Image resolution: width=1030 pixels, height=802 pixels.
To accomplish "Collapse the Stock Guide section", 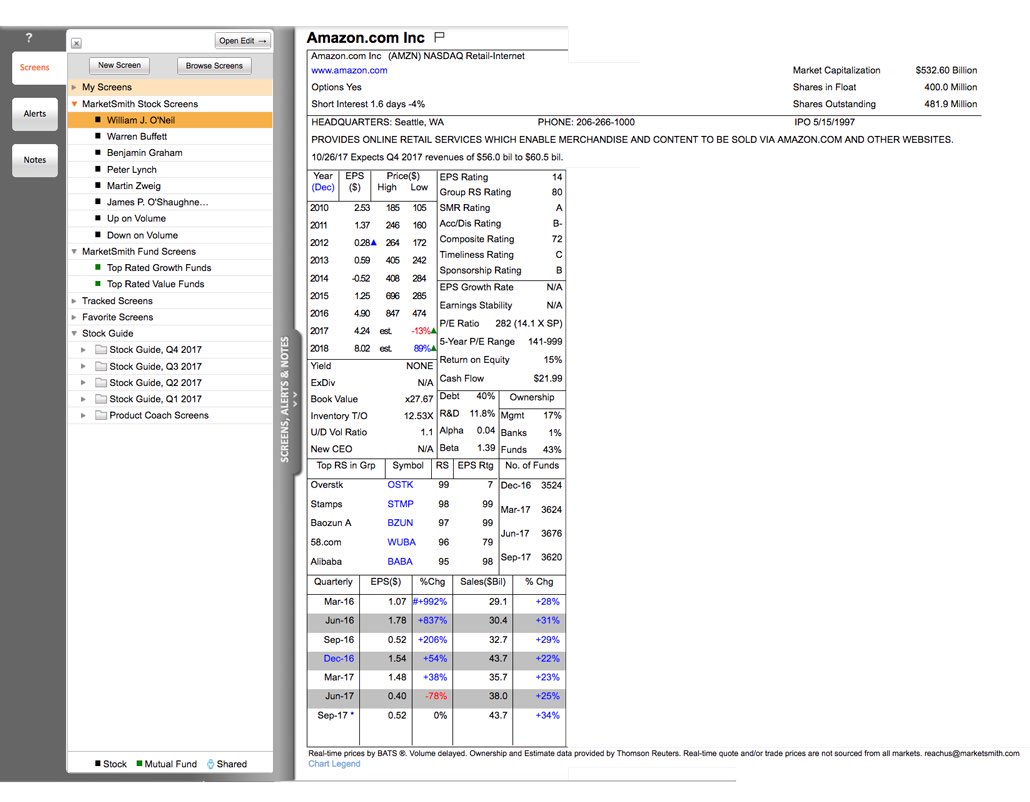I will point(74,334).
